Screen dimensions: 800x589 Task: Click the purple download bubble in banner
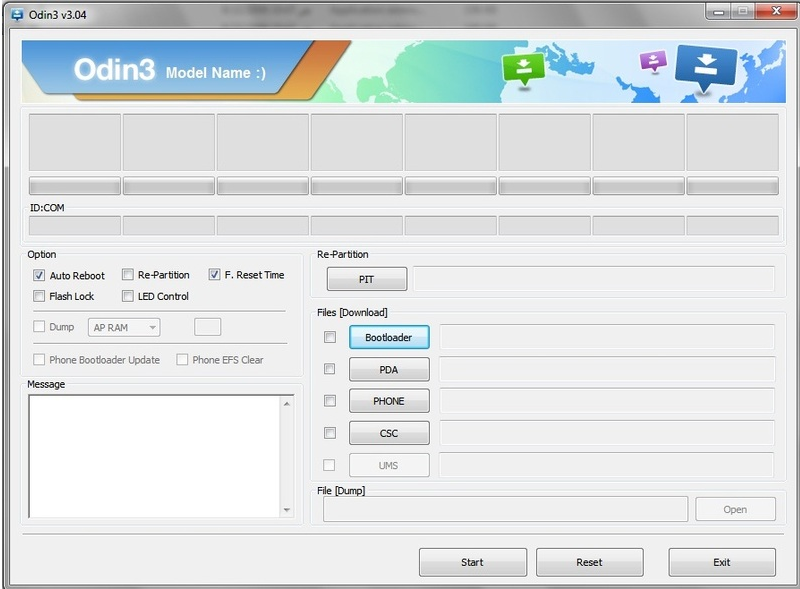[653, 62]
